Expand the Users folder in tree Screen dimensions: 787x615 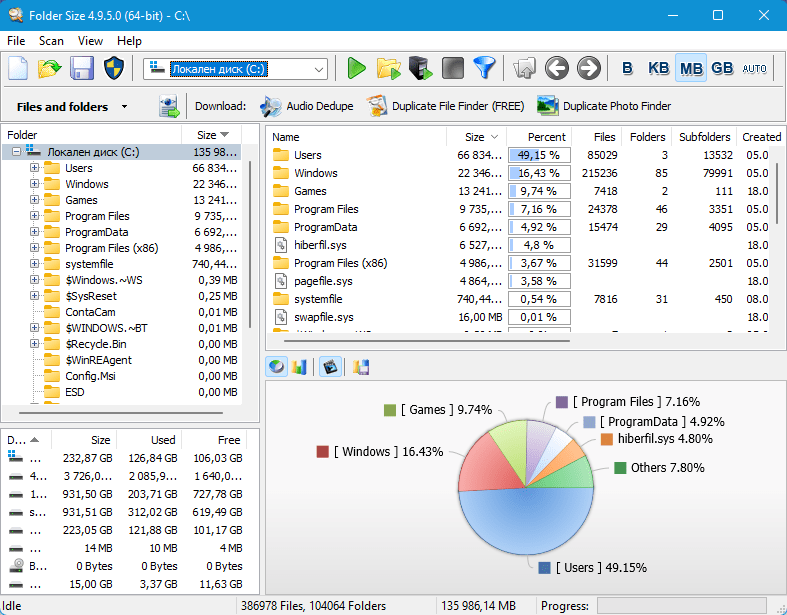tap(34, 168)
